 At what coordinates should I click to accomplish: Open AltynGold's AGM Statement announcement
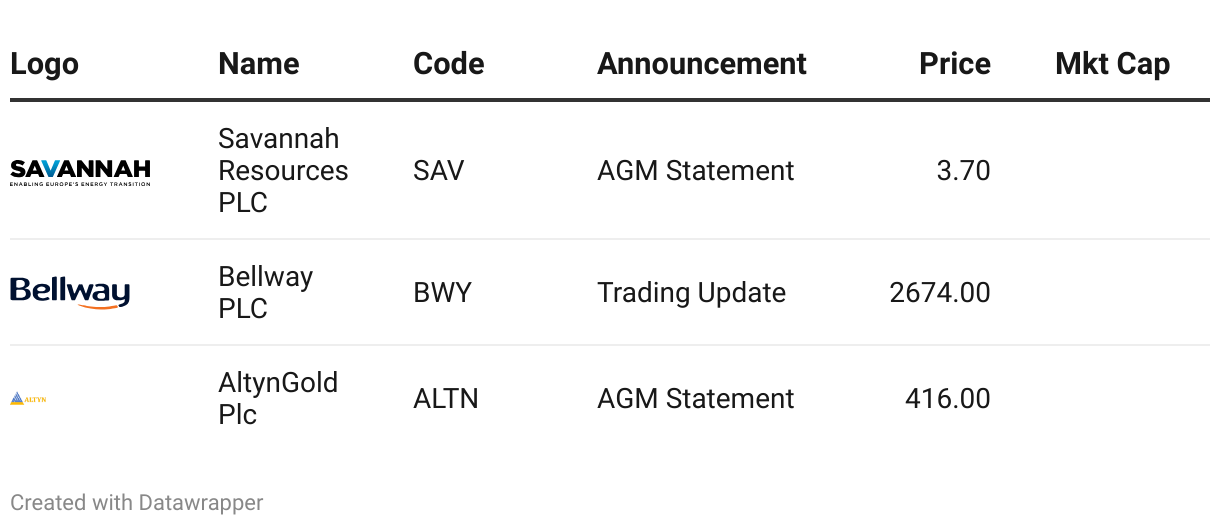695,399
